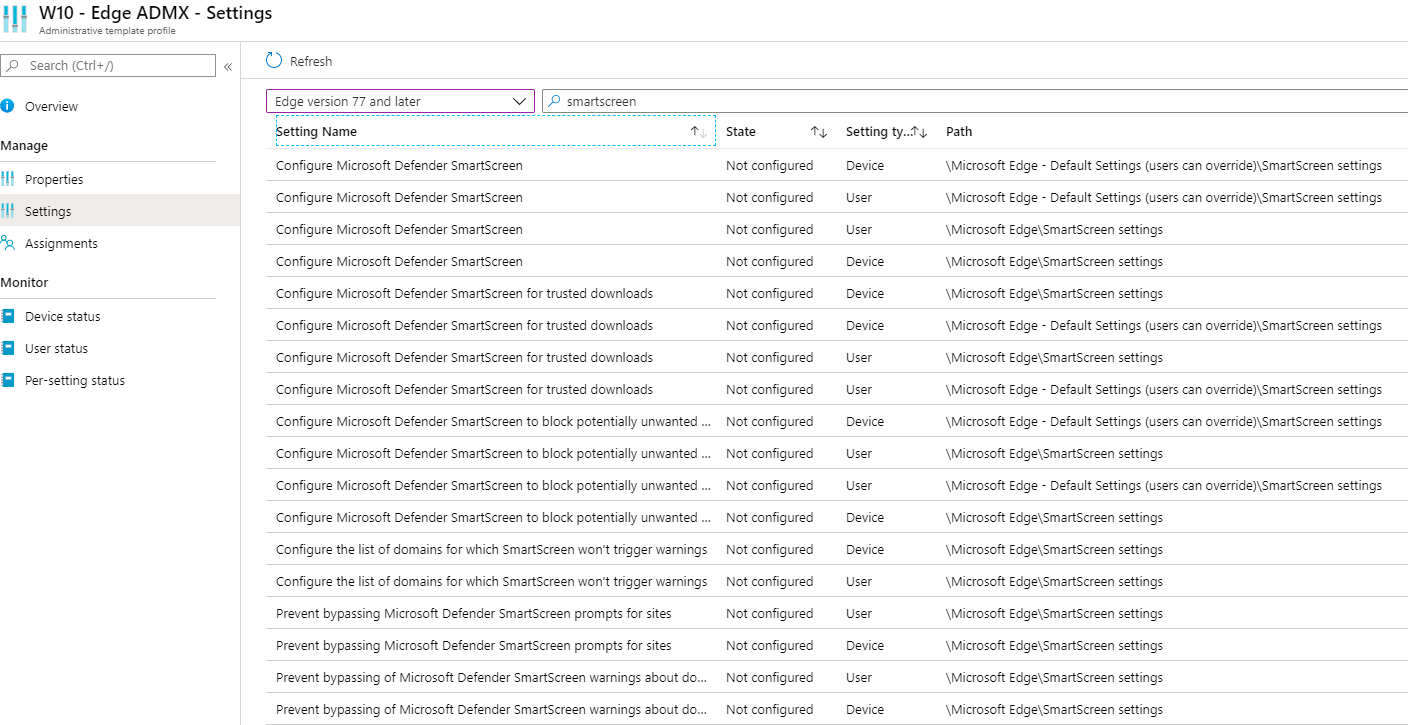Click 'Not configured' in the last table row

(769, 709)
